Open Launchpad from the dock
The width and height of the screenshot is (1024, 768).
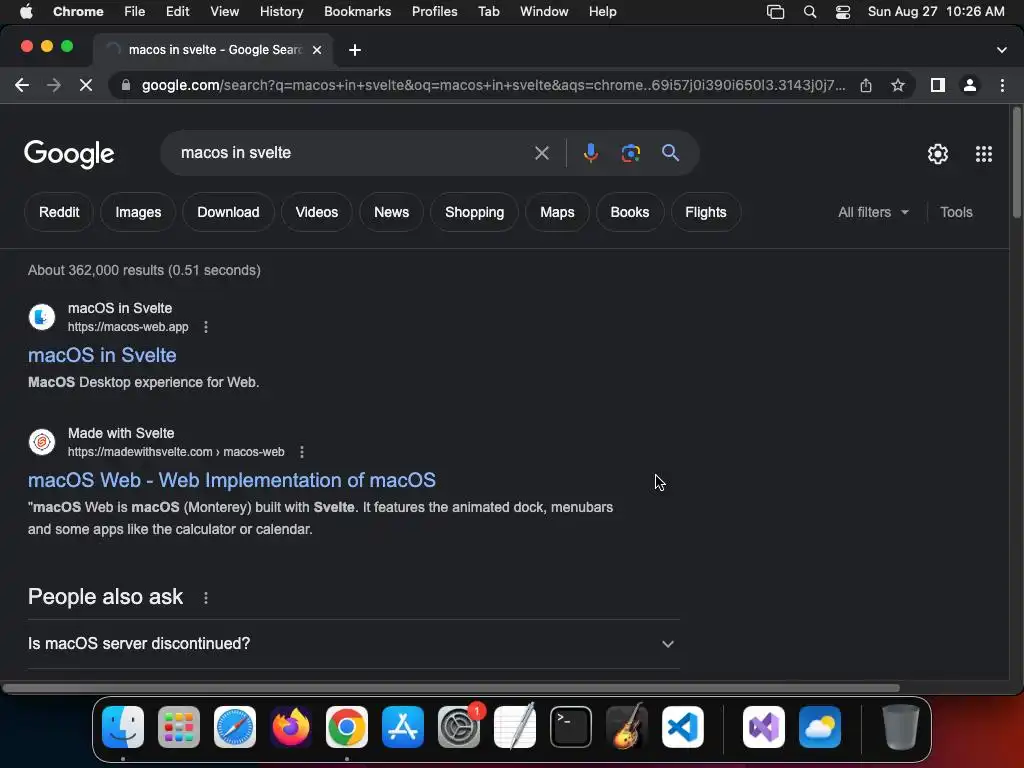179,727
